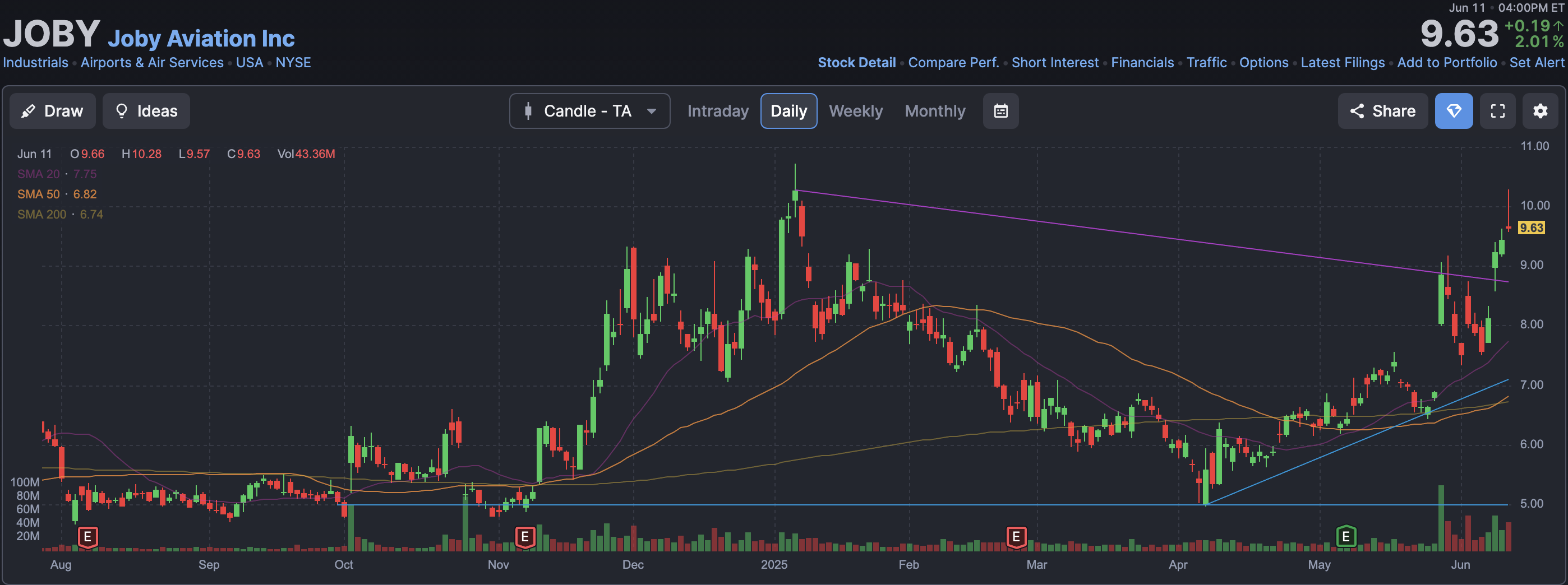Click the August earnings E marker
The height and width of the screenshot is (585, 1568).
87,537
